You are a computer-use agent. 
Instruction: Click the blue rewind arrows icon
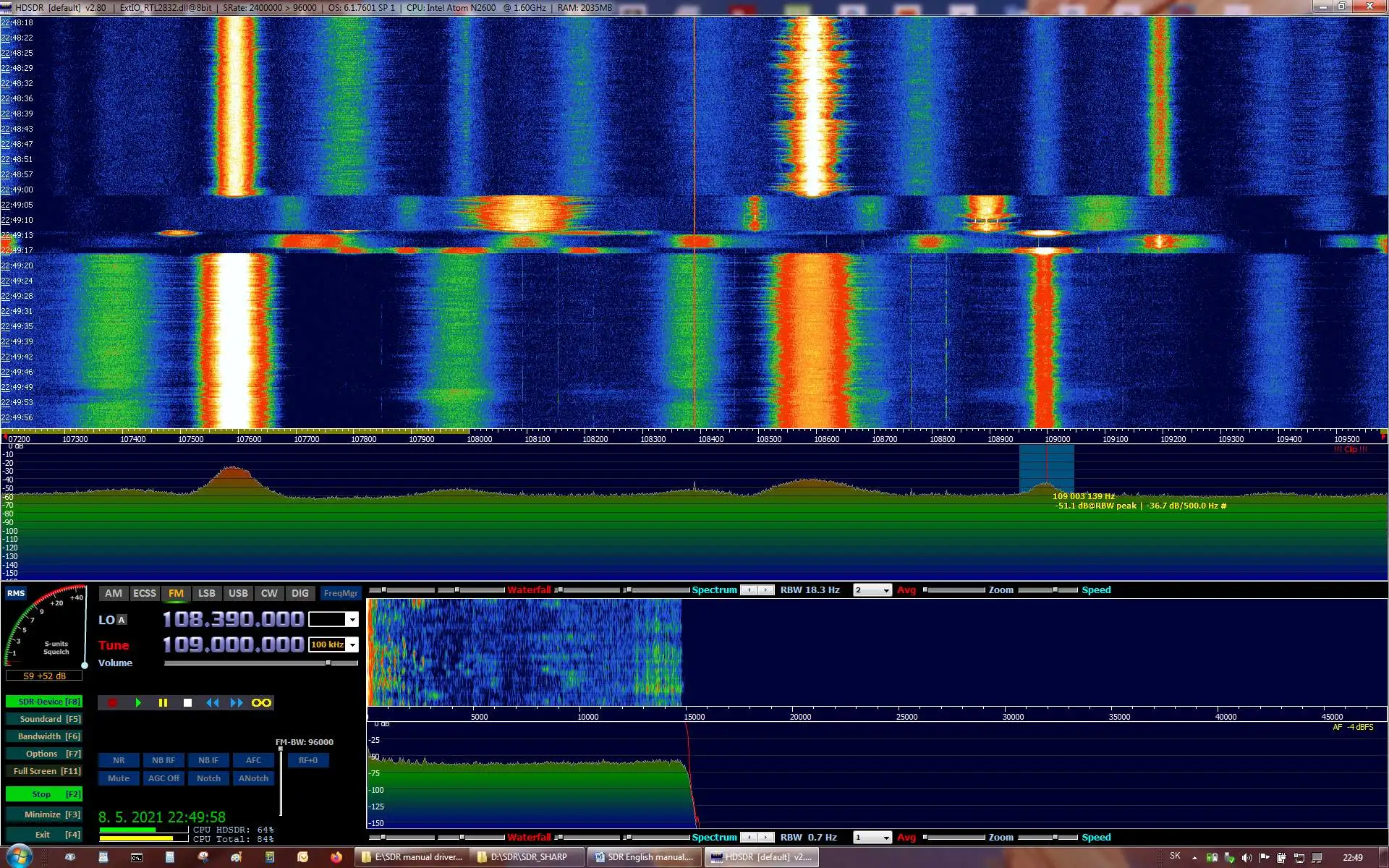212,702
